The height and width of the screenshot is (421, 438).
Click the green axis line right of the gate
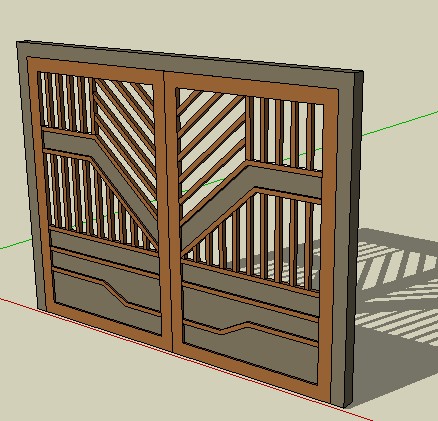tap(400, 123)
